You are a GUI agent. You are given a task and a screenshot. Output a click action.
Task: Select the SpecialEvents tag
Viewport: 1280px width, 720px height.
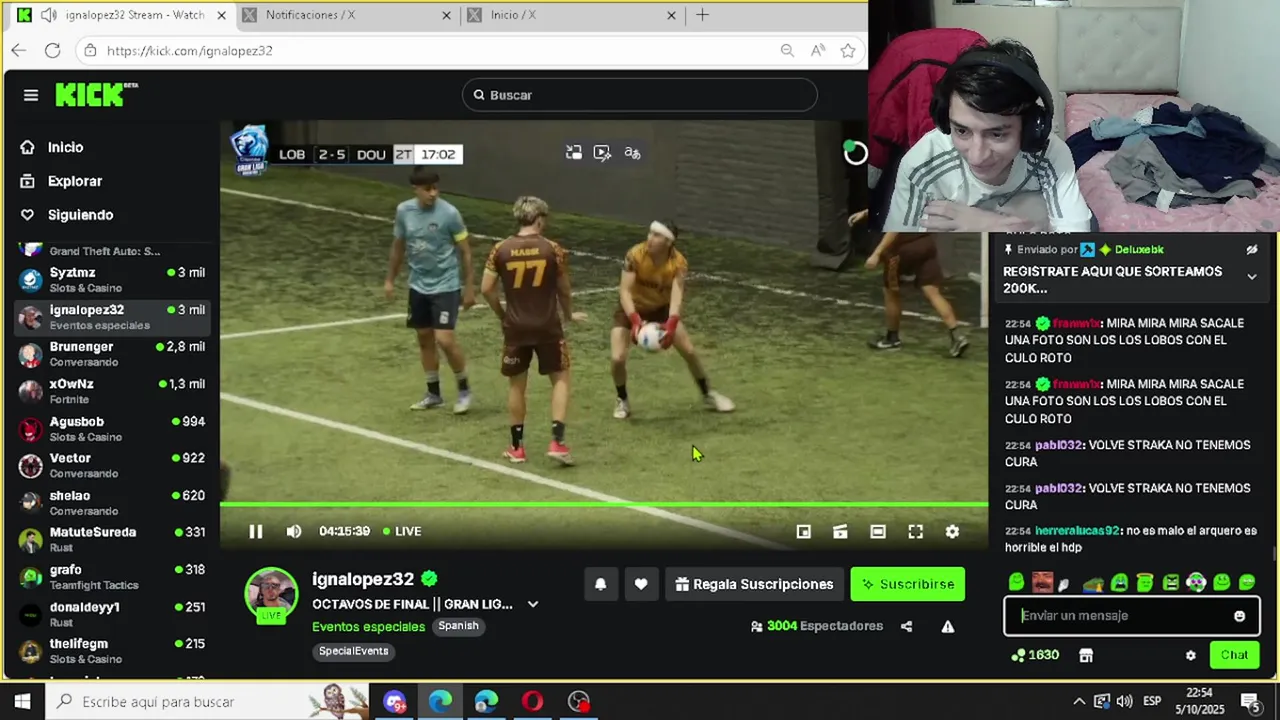tap(353, 651)
